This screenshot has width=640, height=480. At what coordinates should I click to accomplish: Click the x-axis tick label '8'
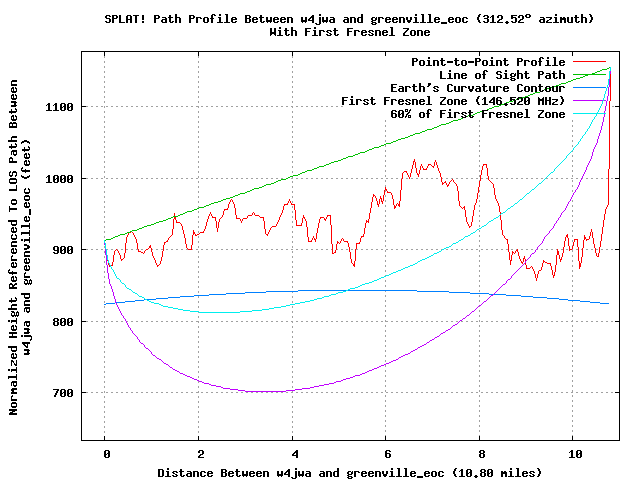click(x=481, y=454)
